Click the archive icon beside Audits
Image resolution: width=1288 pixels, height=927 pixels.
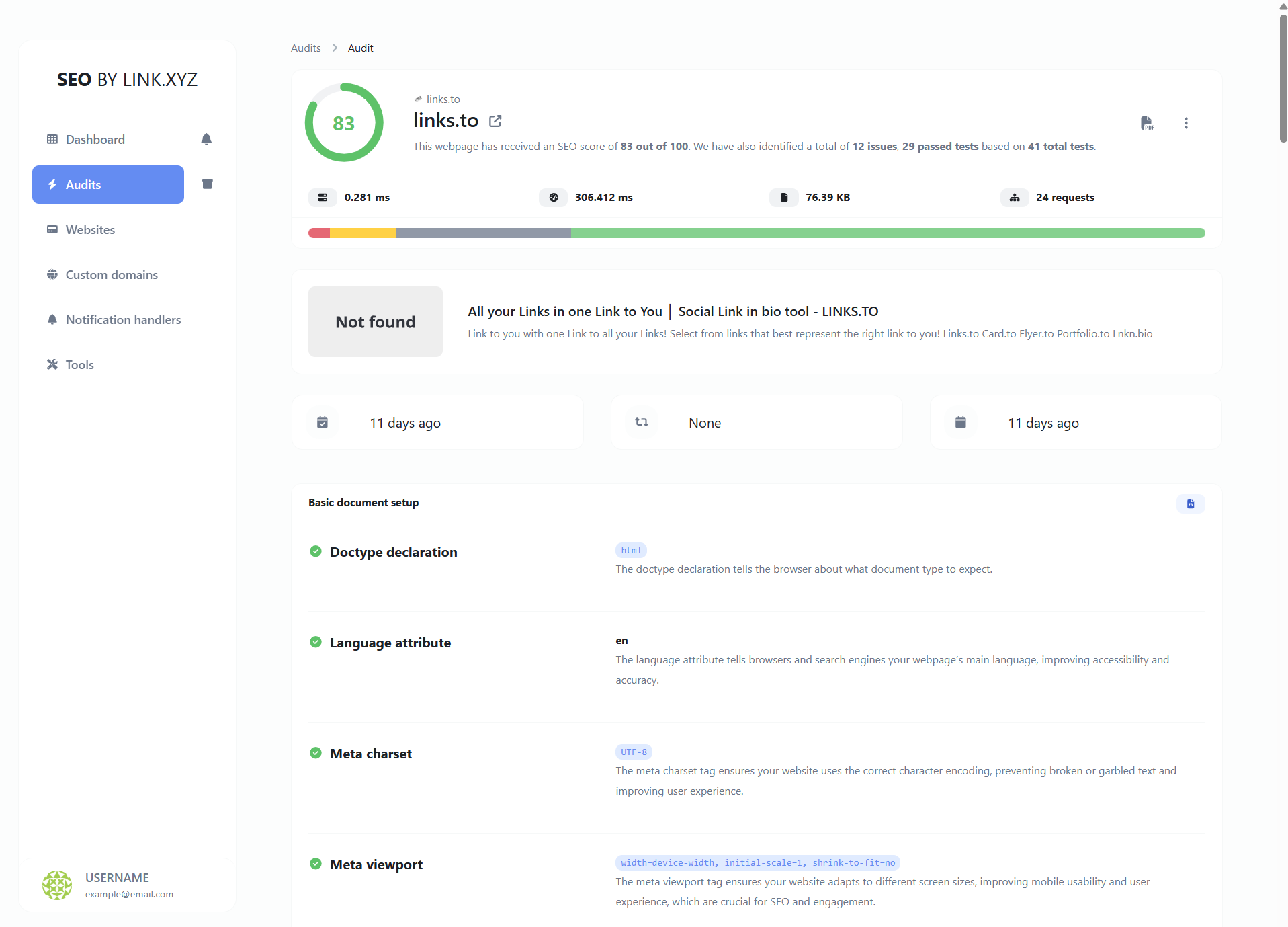click(x=208, y=184)
